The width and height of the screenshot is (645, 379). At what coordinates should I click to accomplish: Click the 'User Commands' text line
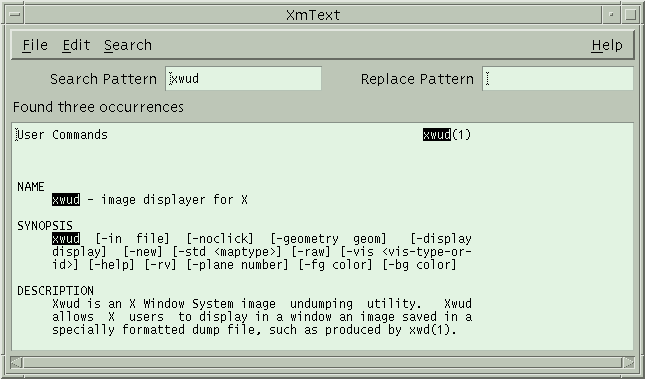pos(63,135)
